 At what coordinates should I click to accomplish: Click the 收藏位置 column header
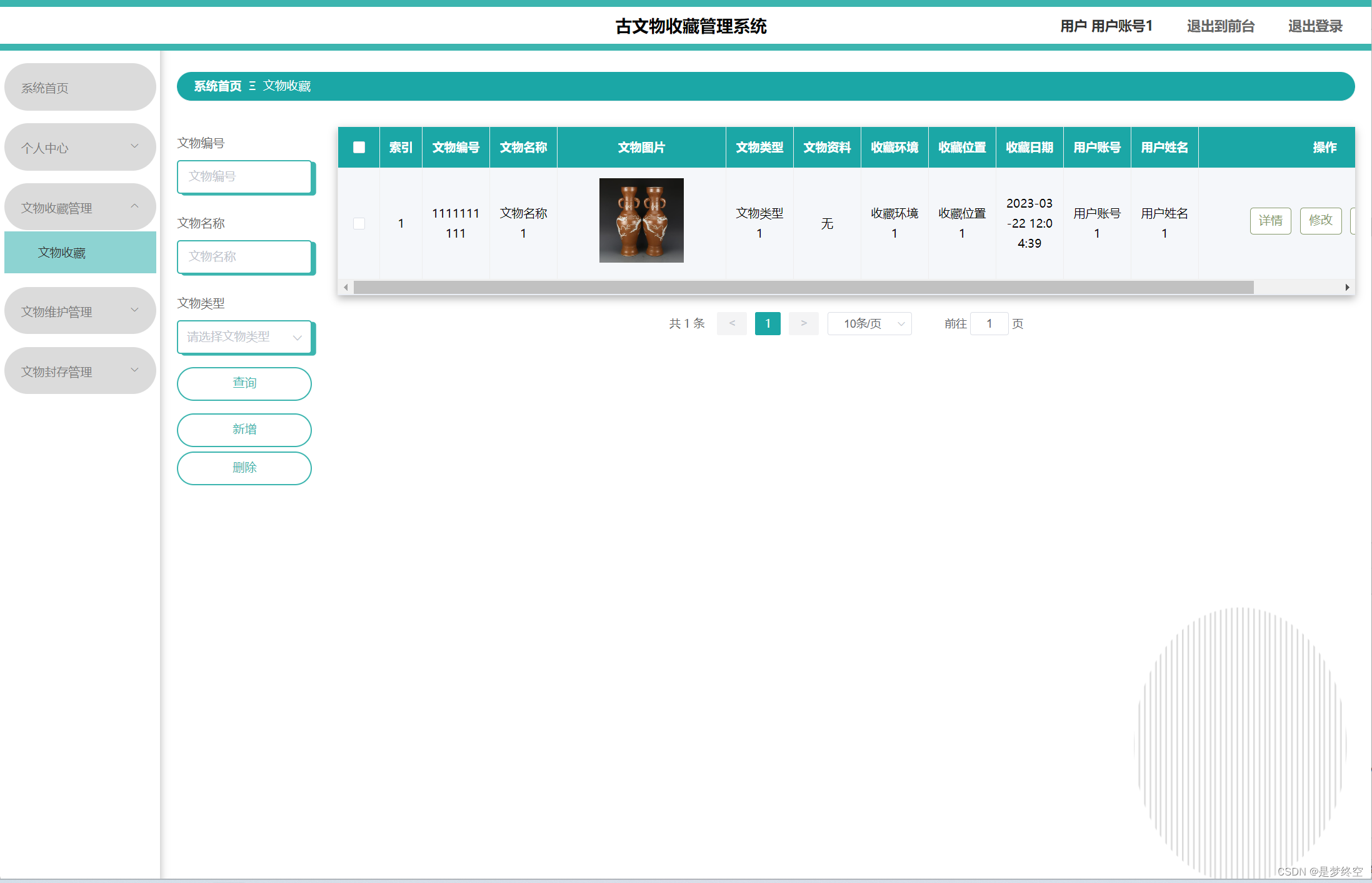click(x=962, y=148)
